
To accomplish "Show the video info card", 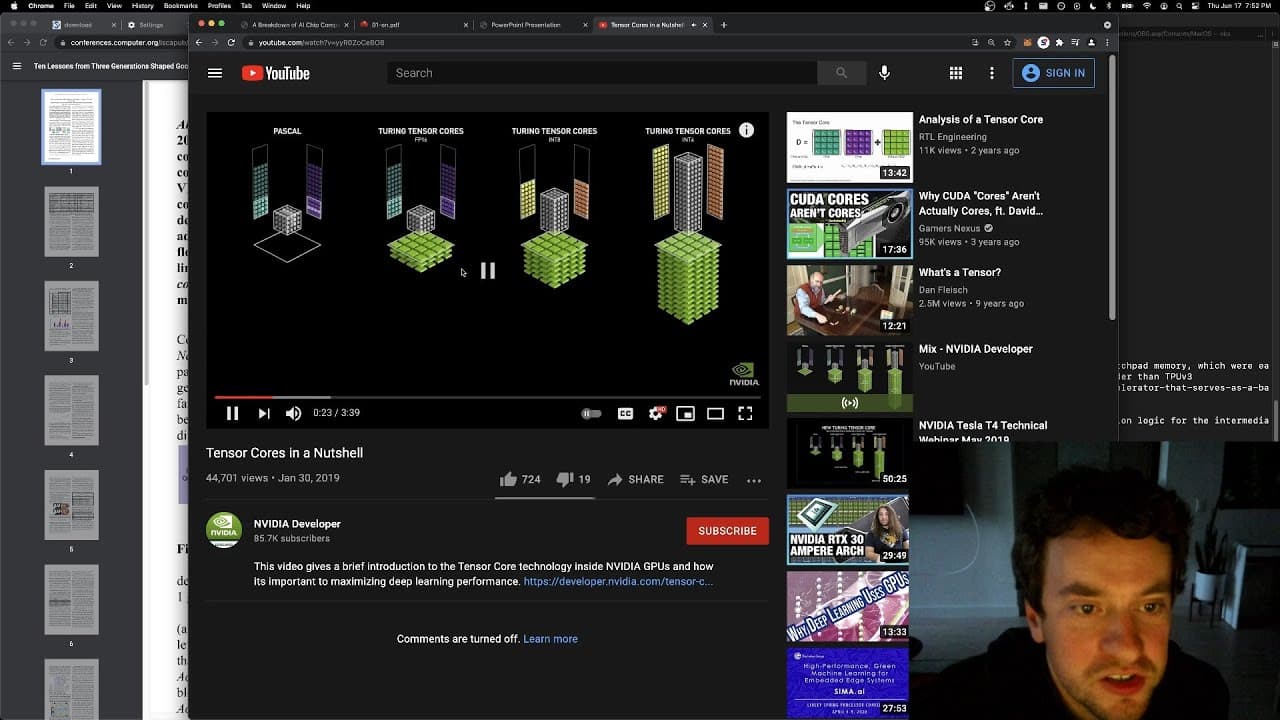I will (746, 130).
